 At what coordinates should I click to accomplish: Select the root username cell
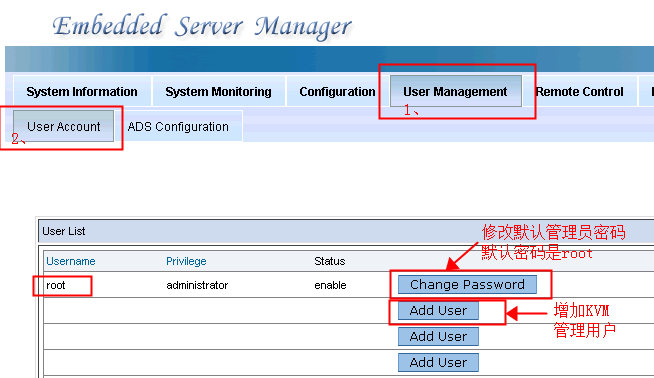point(56,285)
